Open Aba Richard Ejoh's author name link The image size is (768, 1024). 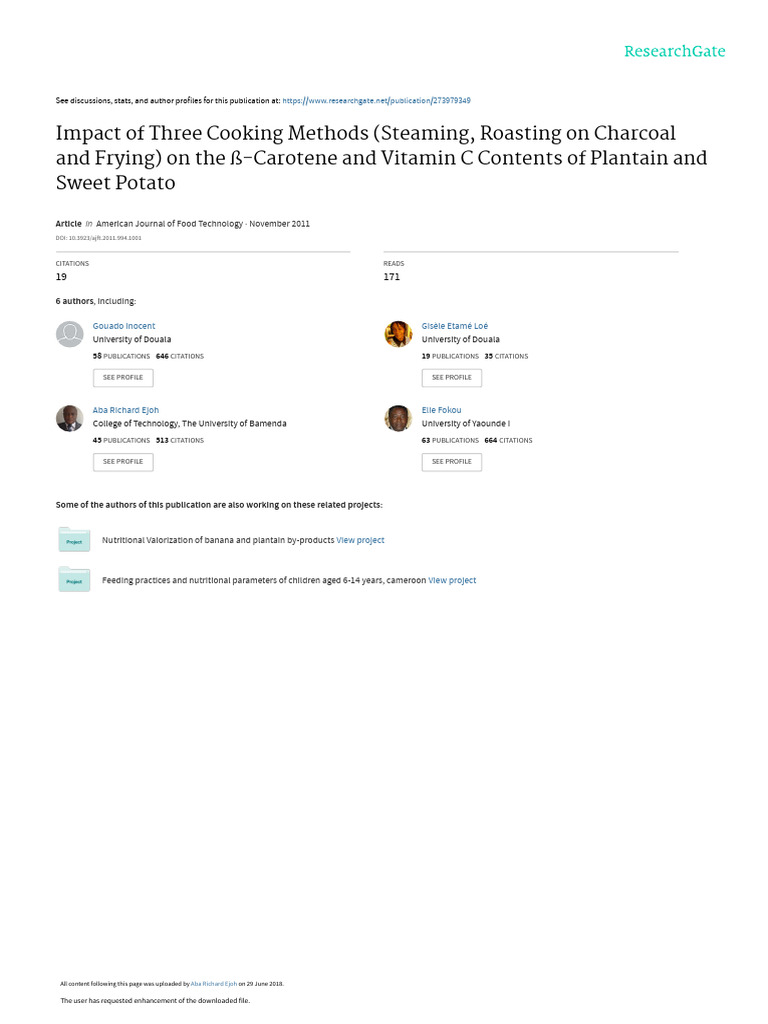pyautogui.click(x=126, y=410)
